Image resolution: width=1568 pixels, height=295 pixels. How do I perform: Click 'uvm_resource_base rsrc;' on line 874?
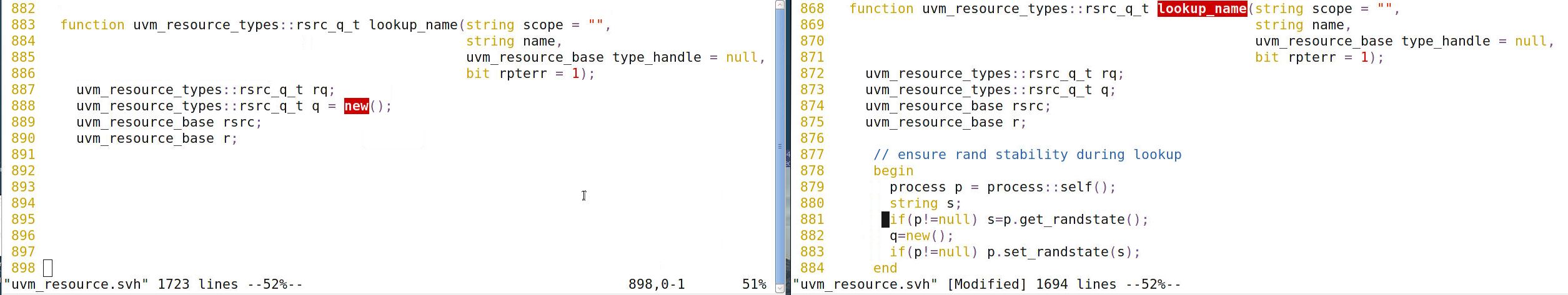958,106
